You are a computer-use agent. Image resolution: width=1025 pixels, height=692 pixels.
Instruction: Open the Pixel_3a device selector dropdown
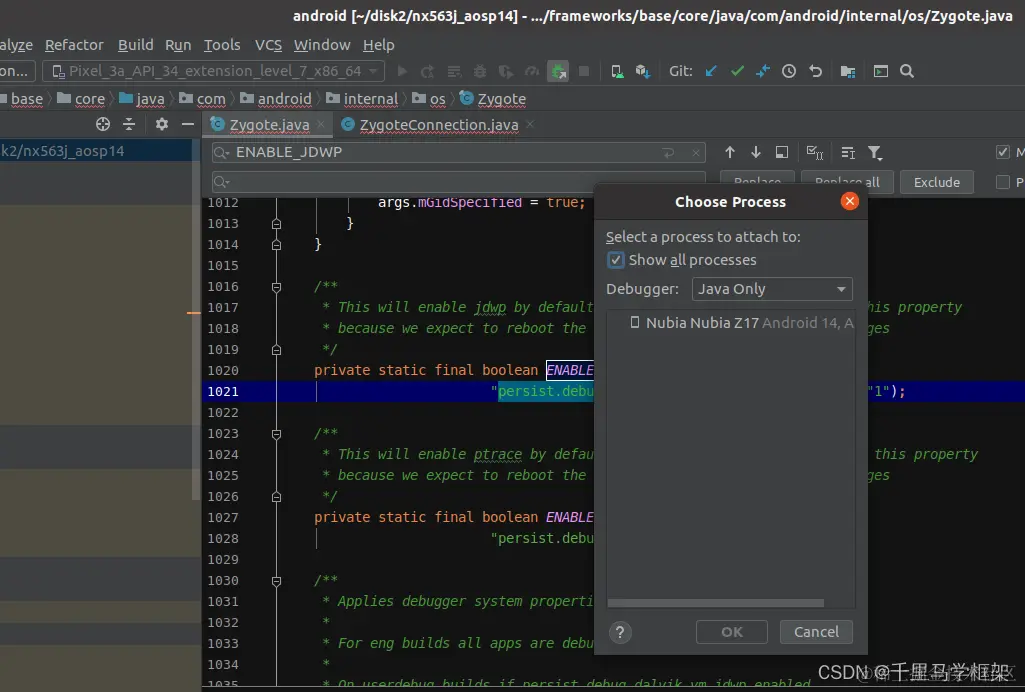213,71
